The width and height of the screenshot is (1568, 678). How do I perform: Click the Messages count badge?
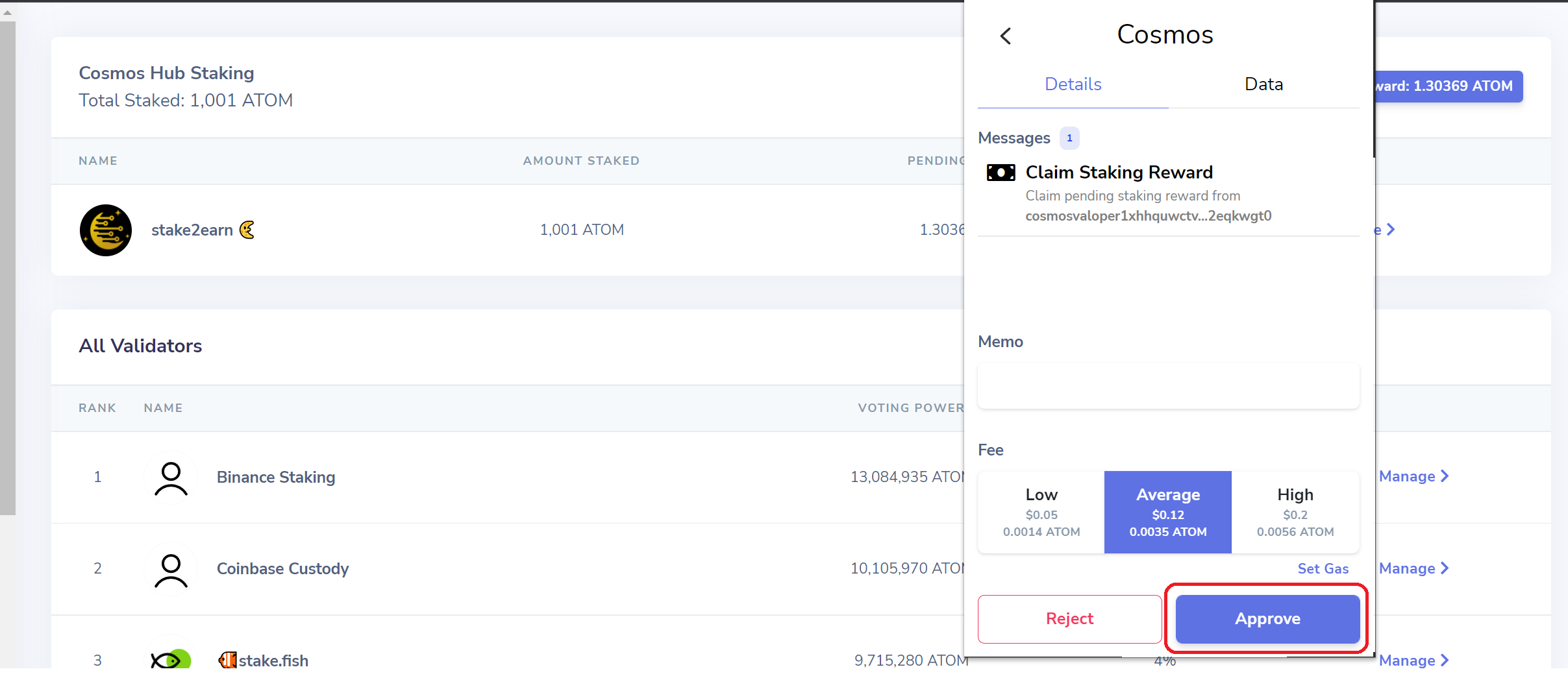(1069, 138)
